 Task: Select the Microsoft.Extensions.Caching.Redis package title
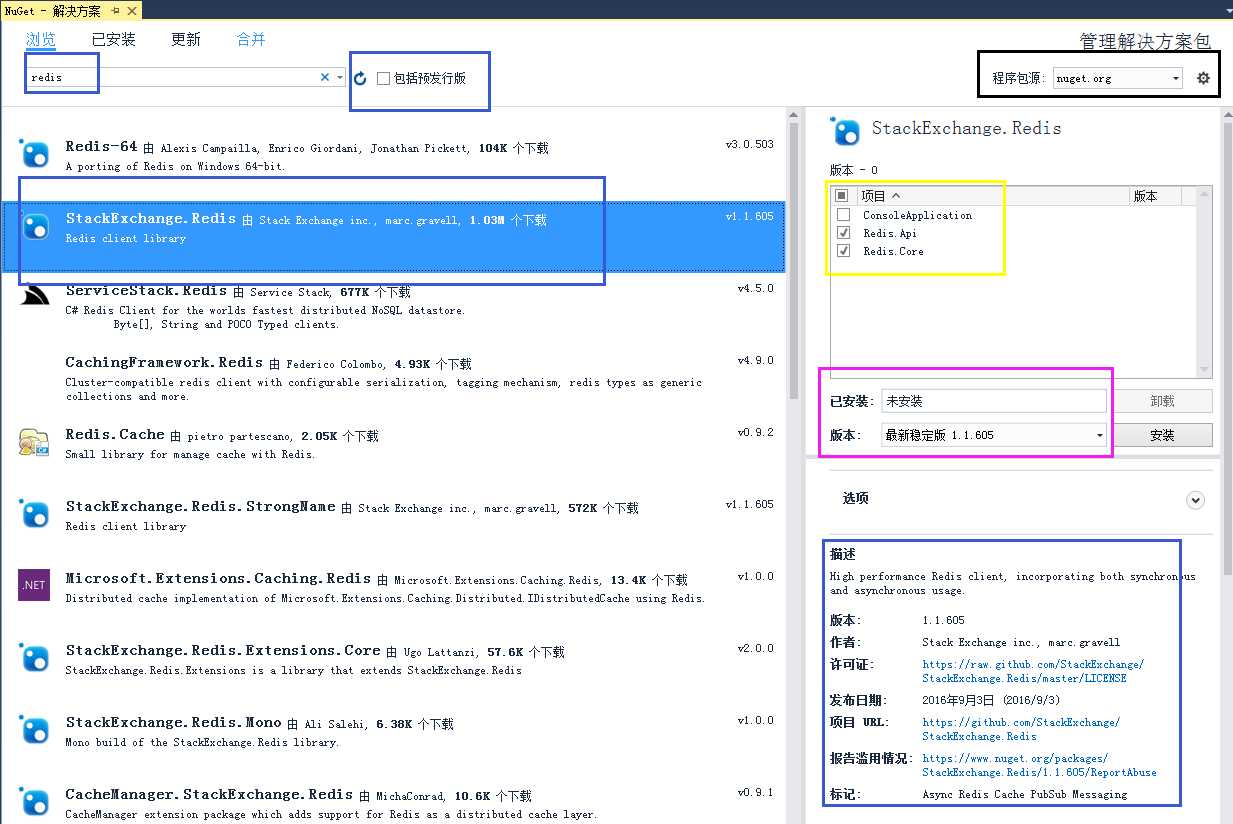click(218, 579)
